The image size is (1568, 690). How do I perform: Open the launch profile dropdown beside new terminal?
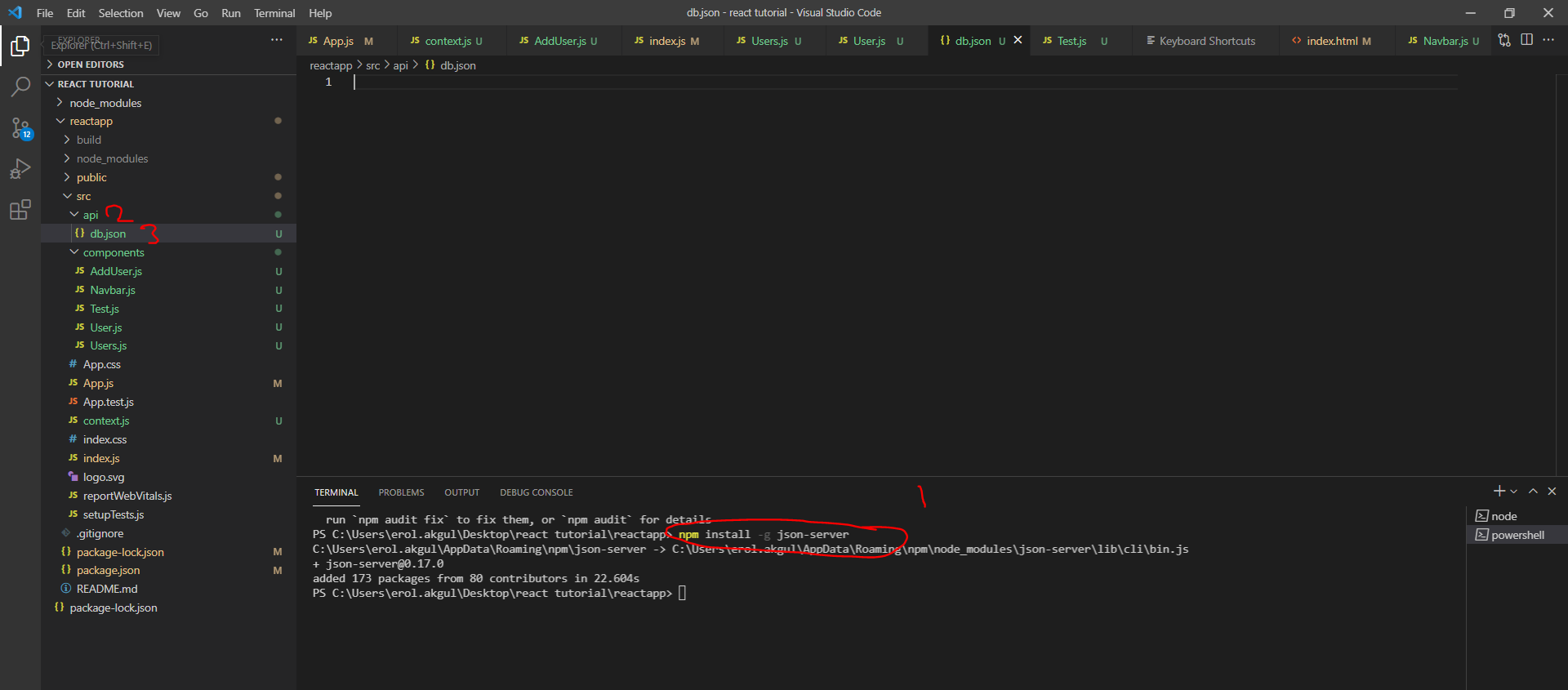(x=1513, y=492)
